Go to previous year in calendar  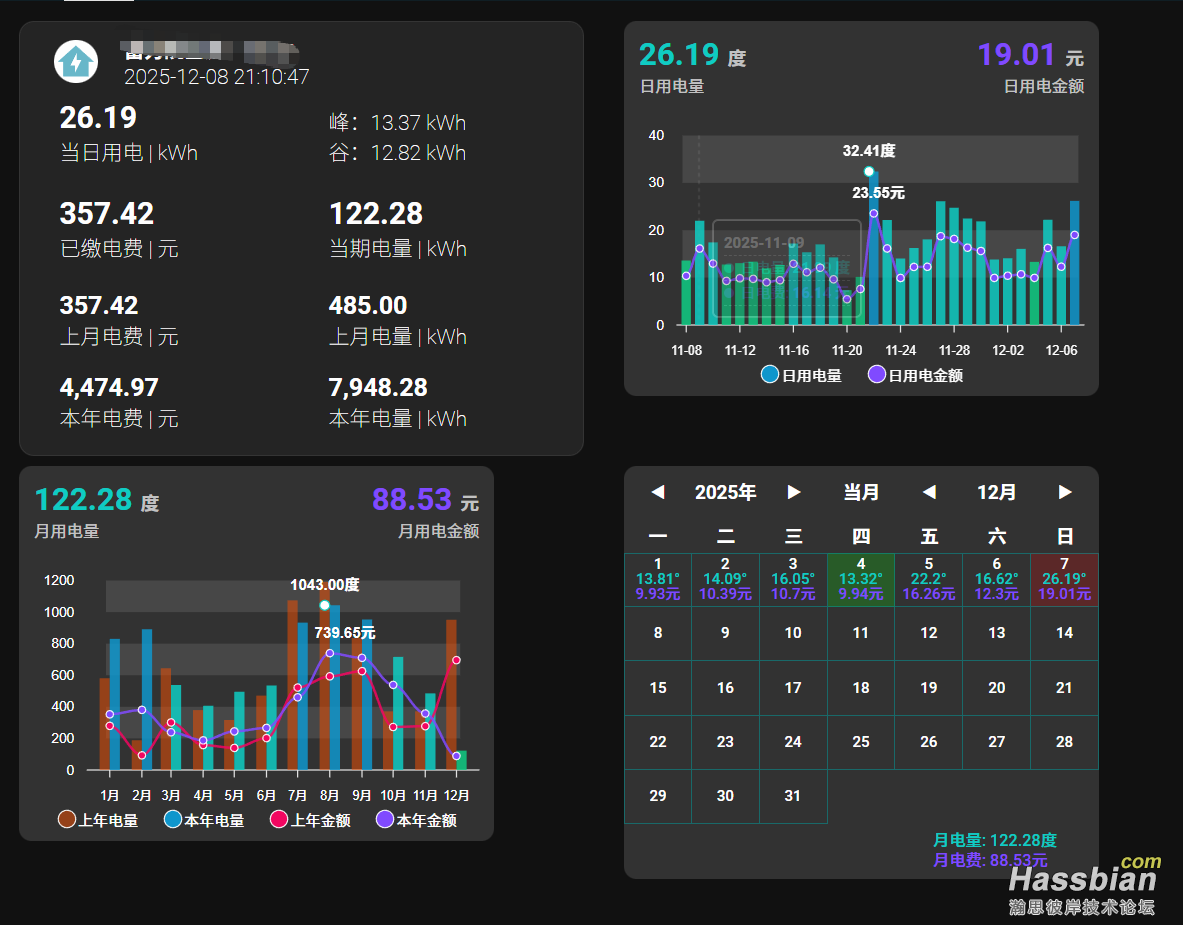pos(657,492)
